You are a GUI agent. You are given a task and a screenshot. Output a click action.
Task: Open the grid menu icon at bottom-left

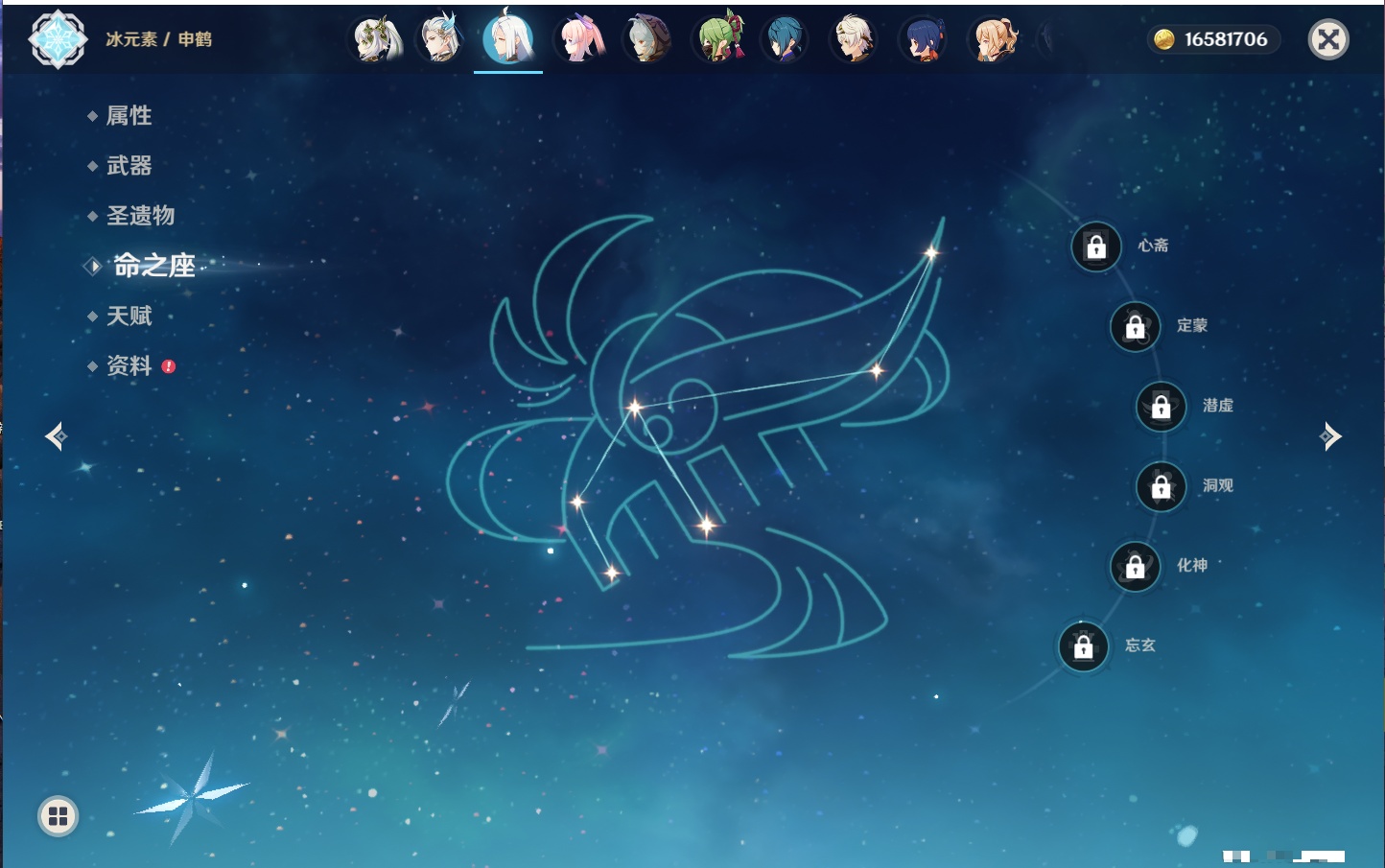58,816
